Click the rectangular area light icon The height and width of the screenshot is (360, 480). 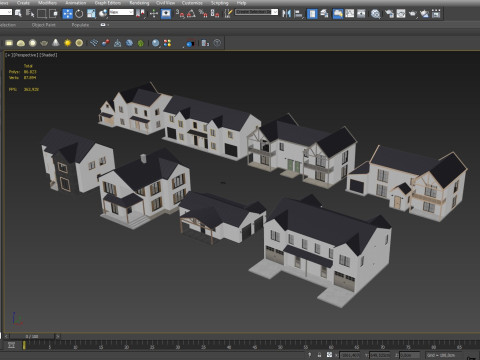pyautogui.click(x=9, y=43)
